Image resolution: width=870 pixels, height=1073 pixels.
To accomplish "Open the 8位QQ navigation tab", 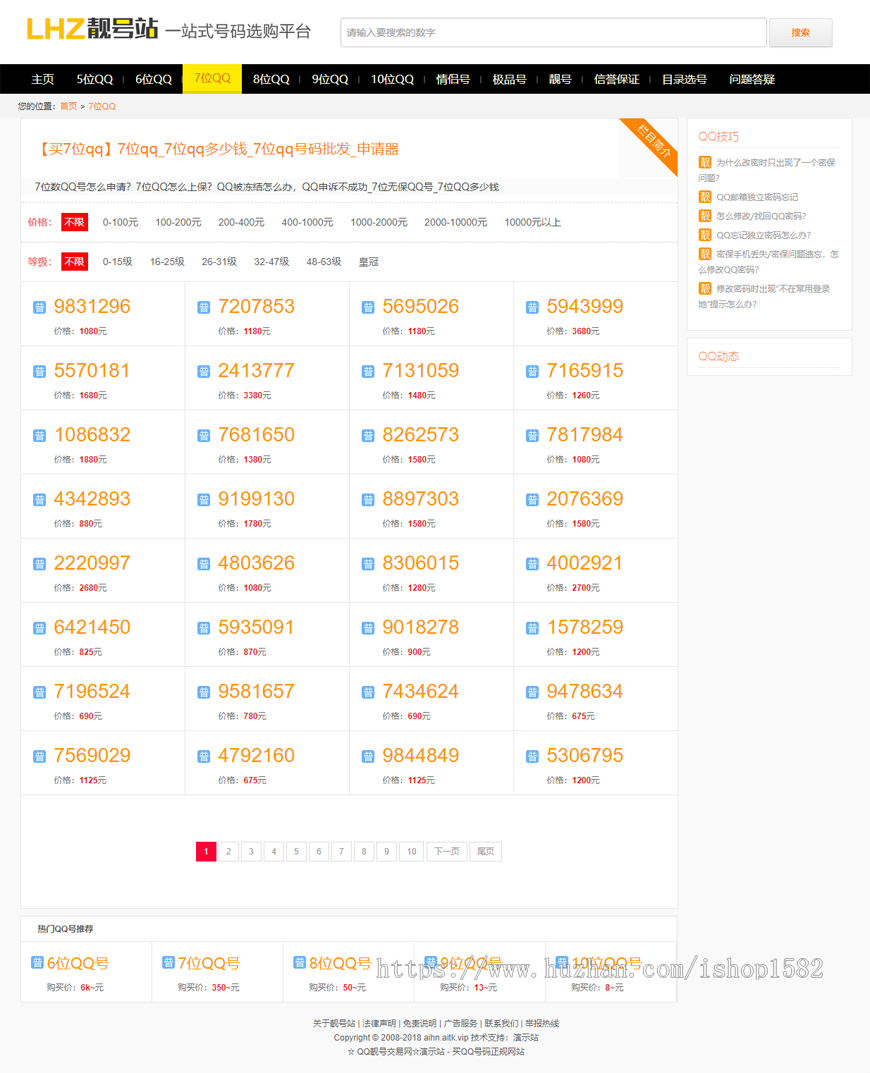I will [270, 79].
